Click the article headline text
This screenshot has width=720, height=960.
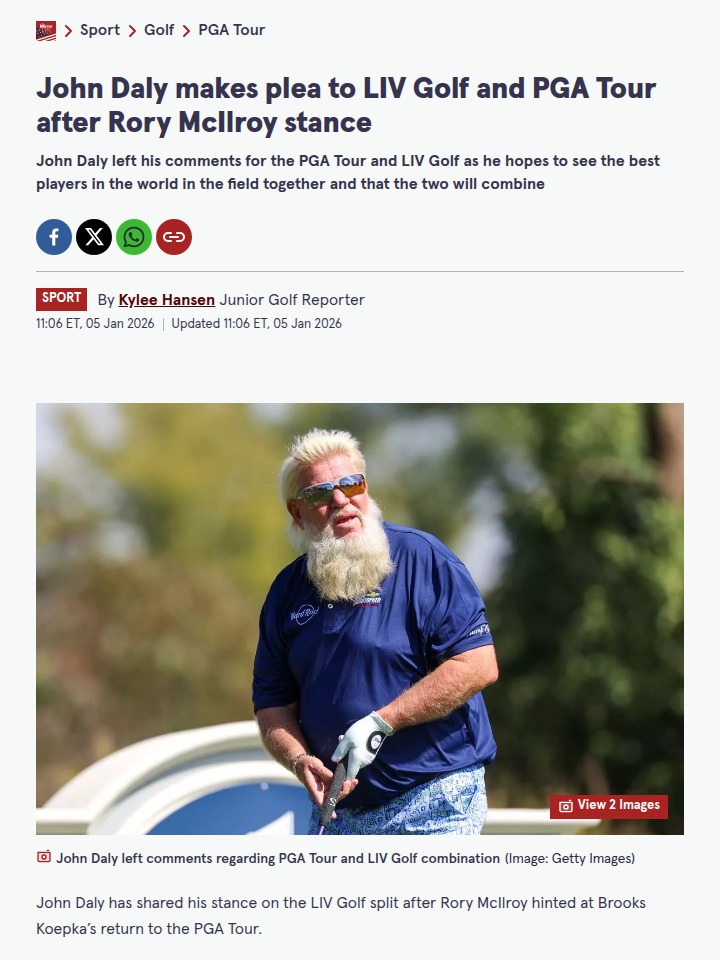point(346,105)
